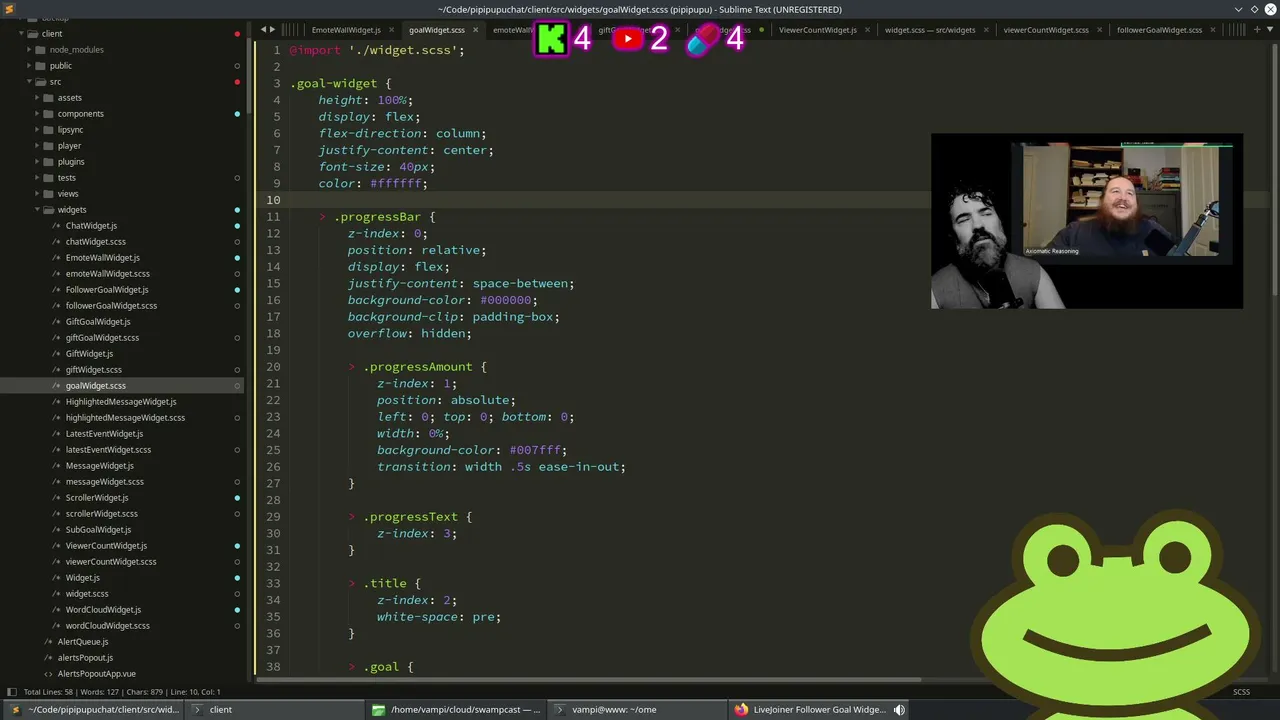
Task: Expand the assets folder
Action: 37,98
